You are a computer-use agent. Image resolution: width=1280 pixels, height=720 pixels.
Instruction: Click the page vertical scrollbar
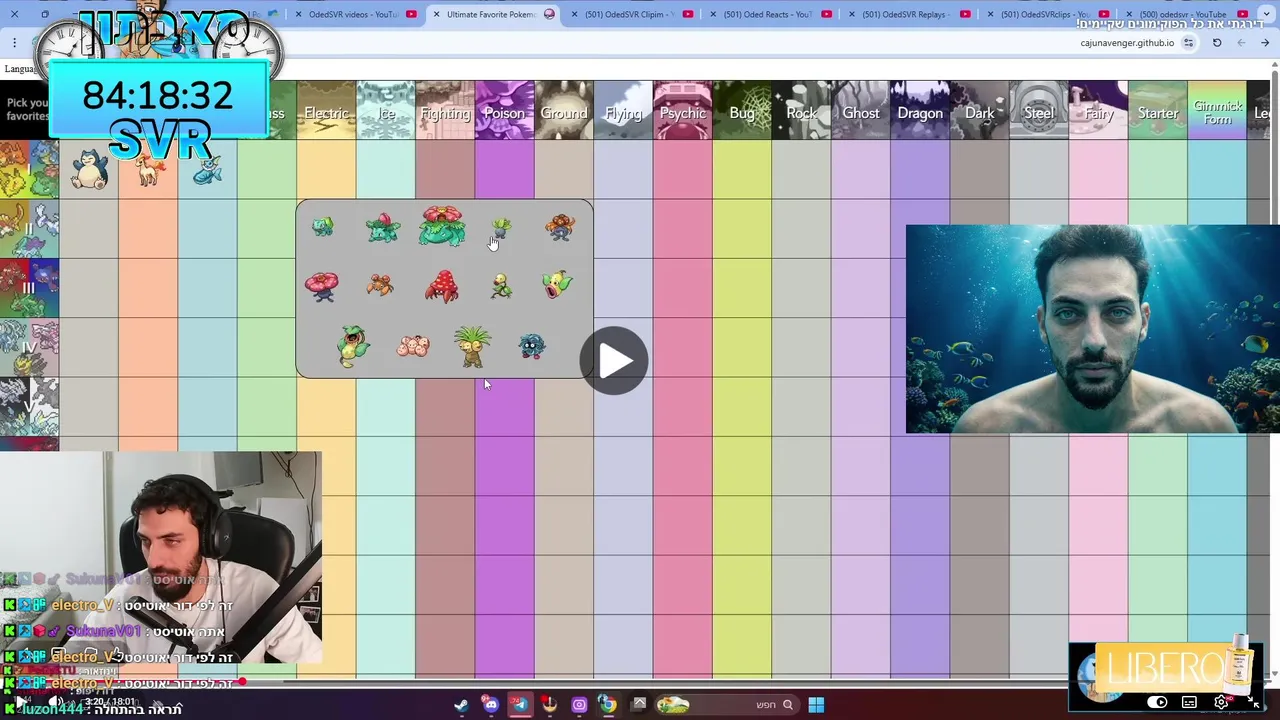1275,370
